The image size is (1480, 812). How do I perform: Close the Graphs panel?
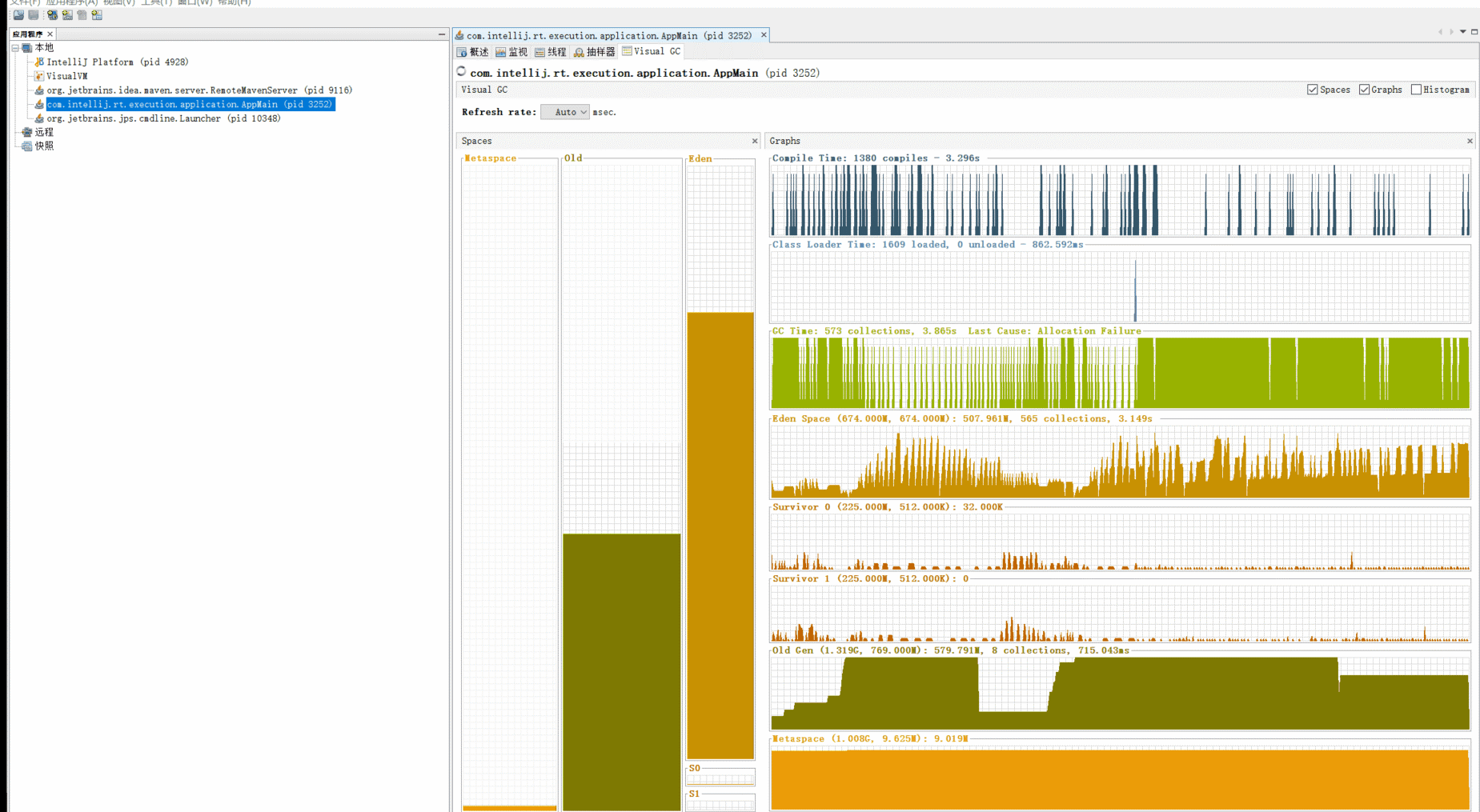[1470, 141]
